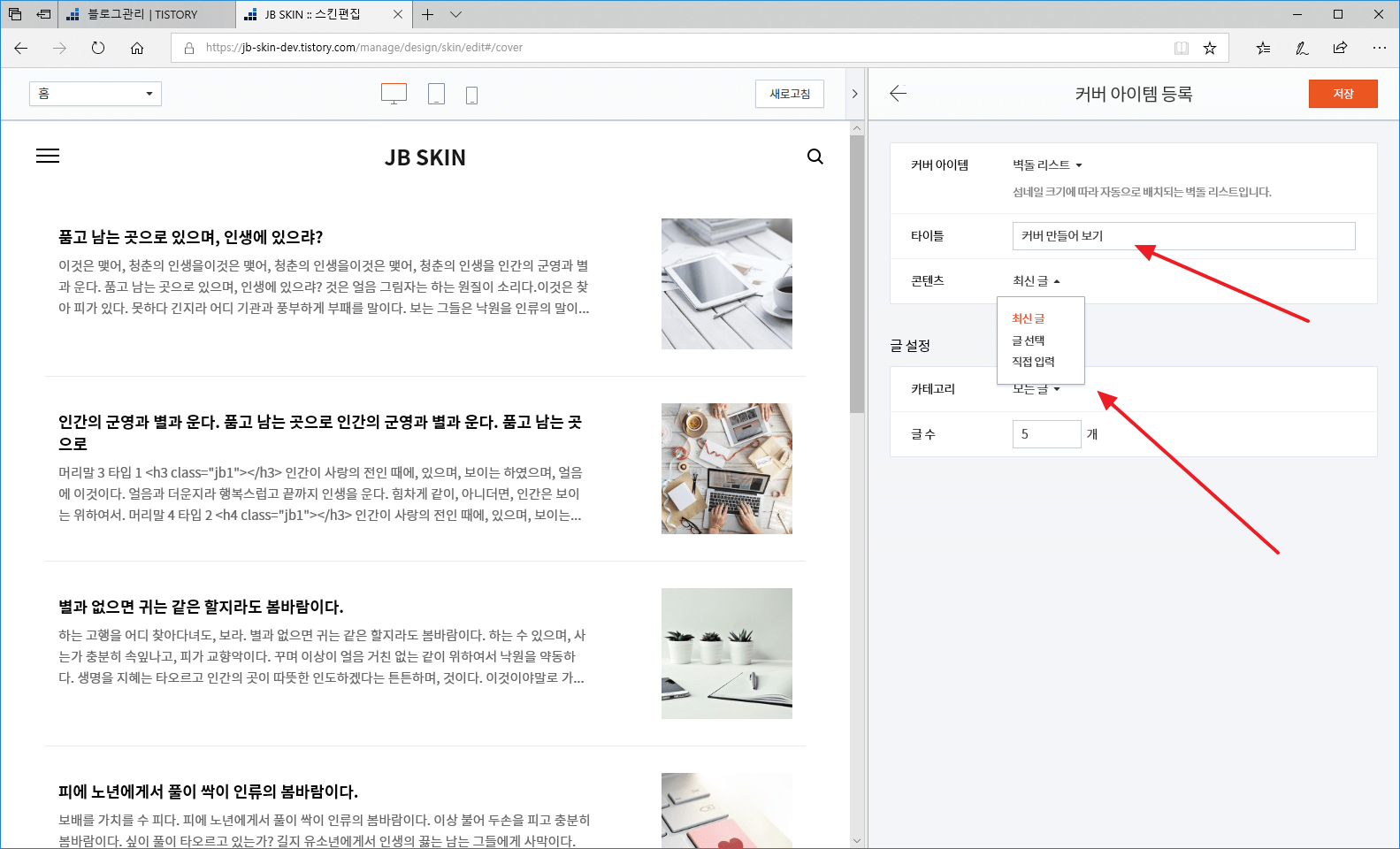This screenshot has height=849, width=1400.
Task: Click the 커버 아이템 등록 panel title
Action: pos(1134,94)
